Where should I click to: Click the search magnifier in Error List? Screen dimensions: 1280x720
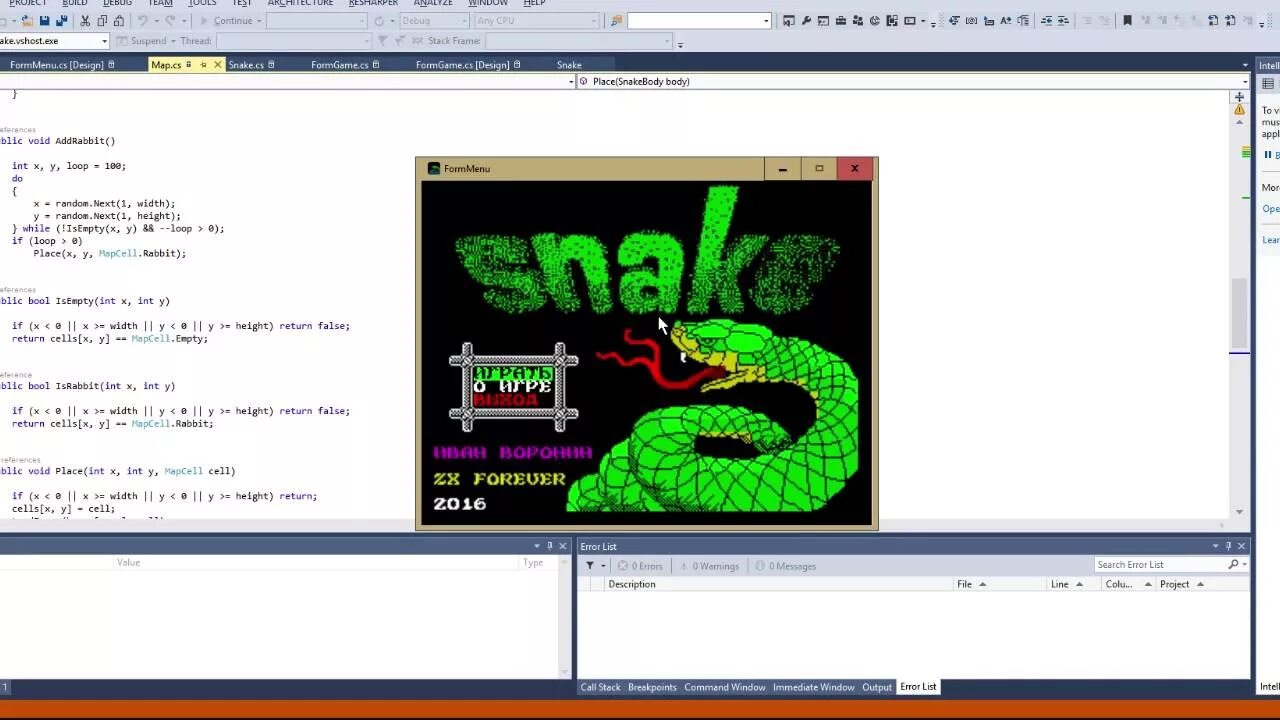[x=1233, y=565]
